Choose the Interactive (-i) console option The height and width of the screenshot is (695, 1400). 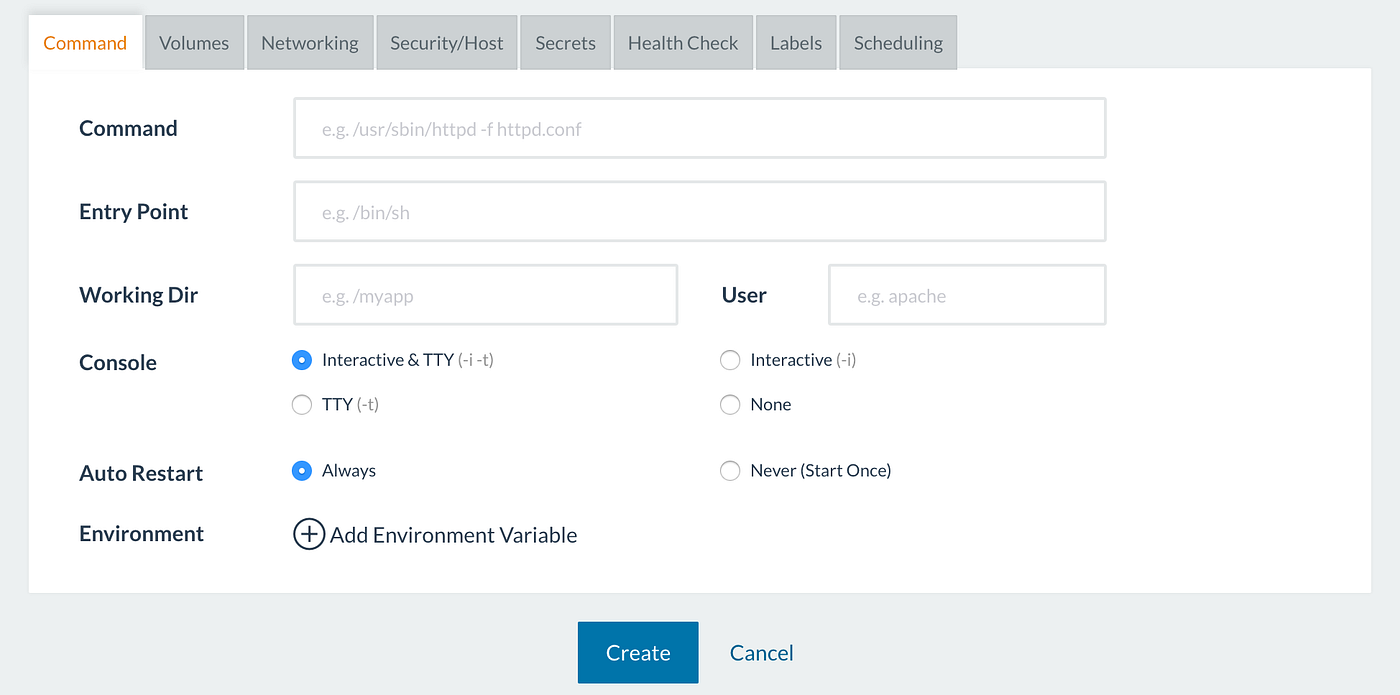pyautogui.click(x=730, y=359)
